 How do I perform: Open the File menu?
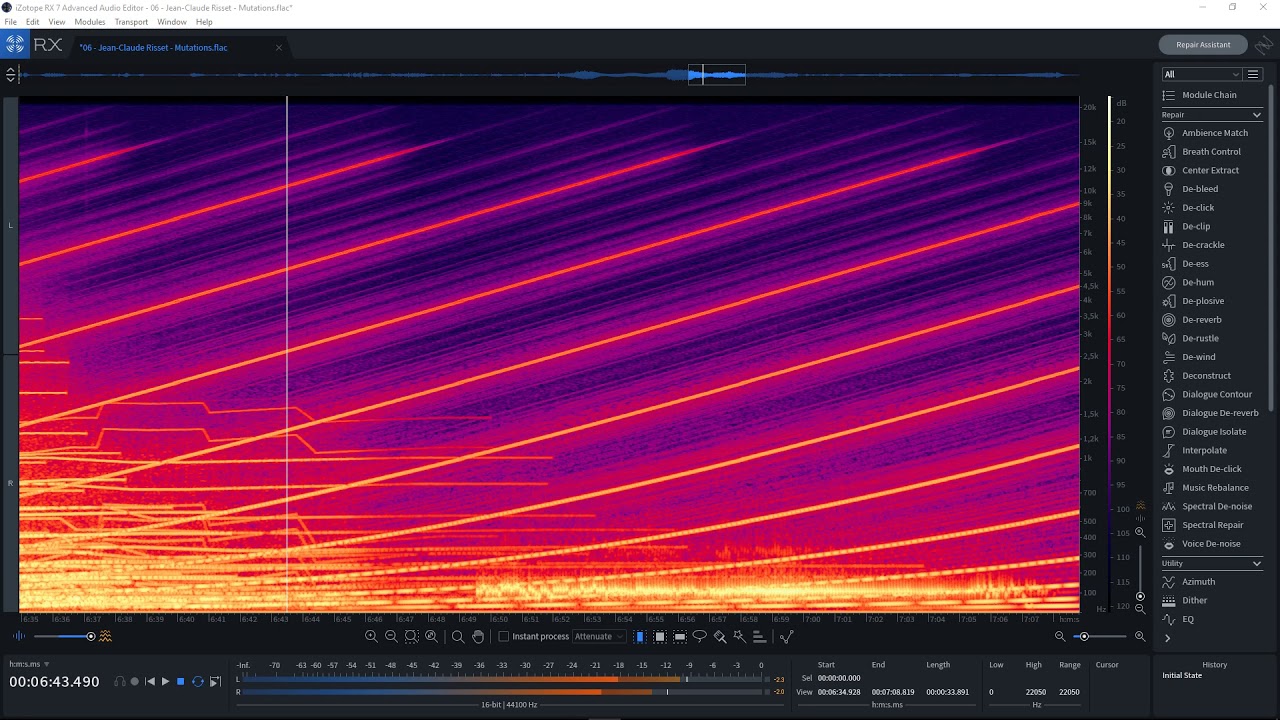(10, 22)
